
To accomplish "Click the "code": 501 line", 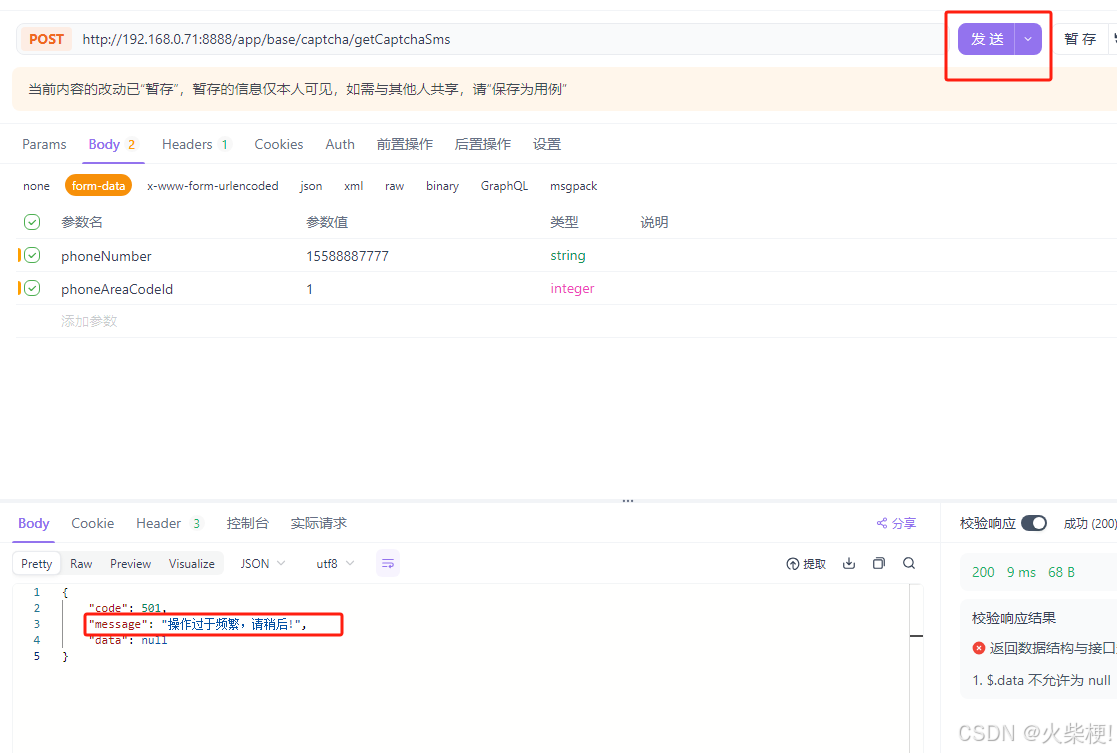I will point(128,608).
